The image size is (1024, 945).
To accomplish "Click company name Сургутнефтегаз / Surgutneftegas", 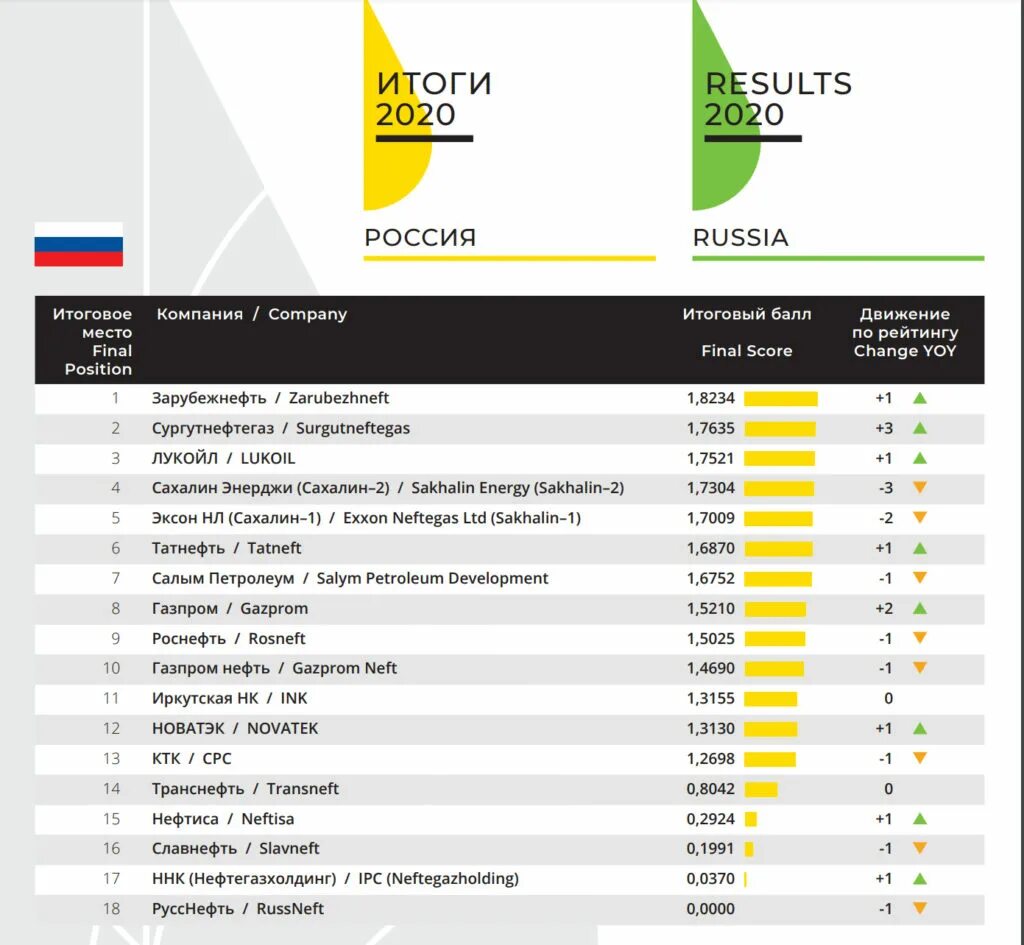I will tap(281, 428).
